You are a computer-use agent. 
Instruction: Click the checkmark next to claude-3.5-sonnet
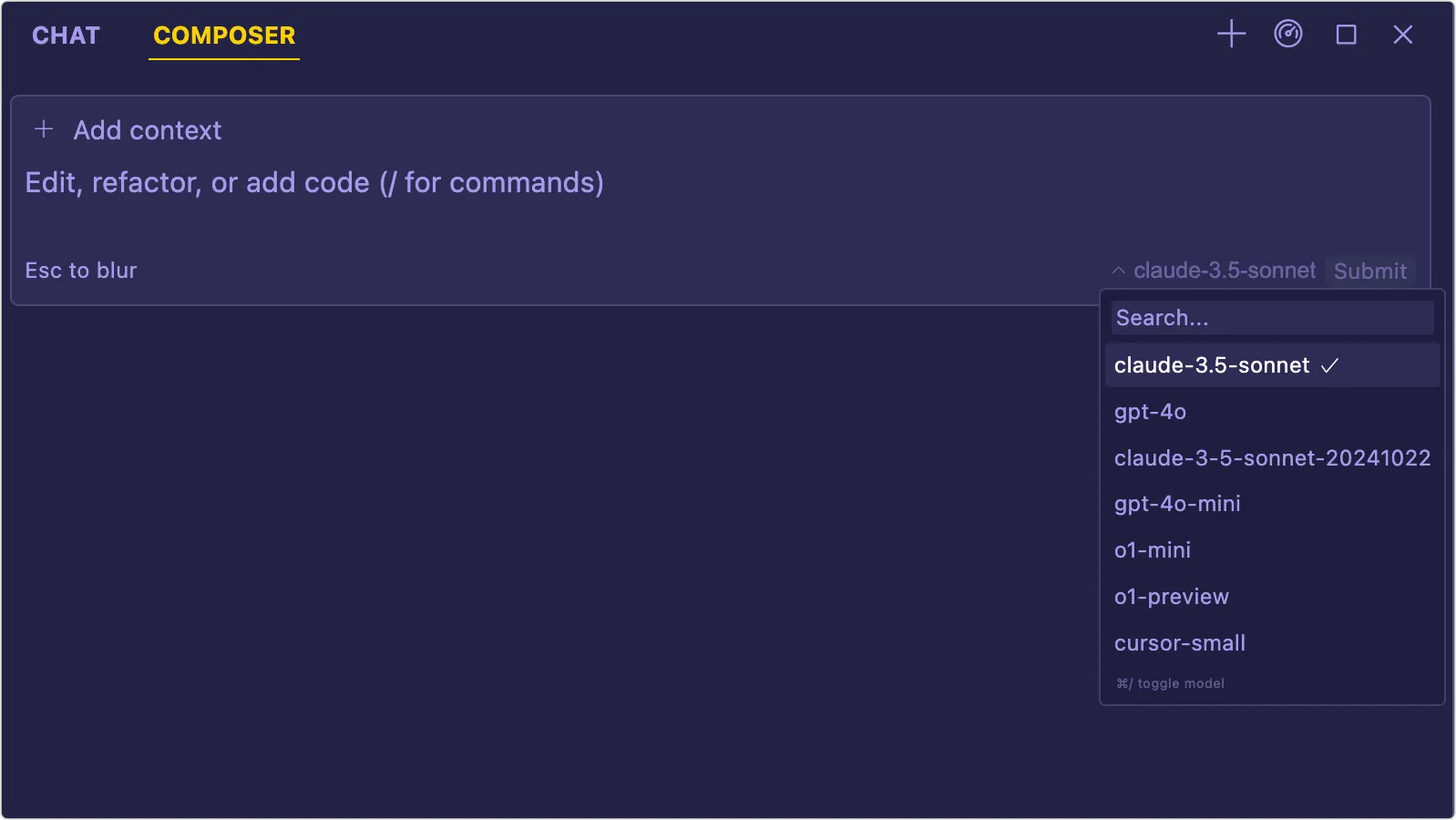pyautogui.click(x=1330, y=365)
